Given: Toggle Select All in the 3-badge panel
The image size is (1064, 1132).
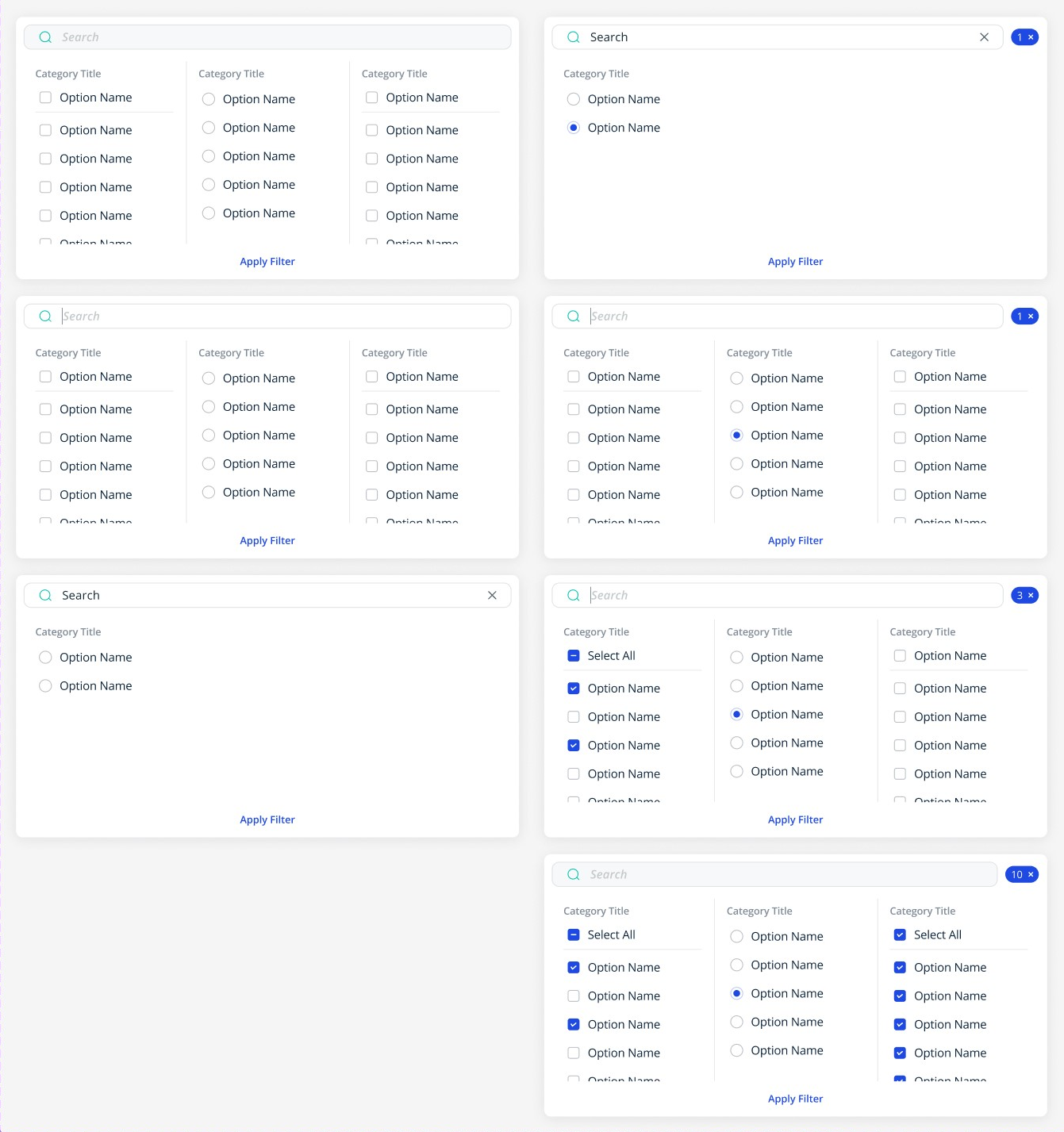Looking at the screenshot, I should [x=574, y=656].
